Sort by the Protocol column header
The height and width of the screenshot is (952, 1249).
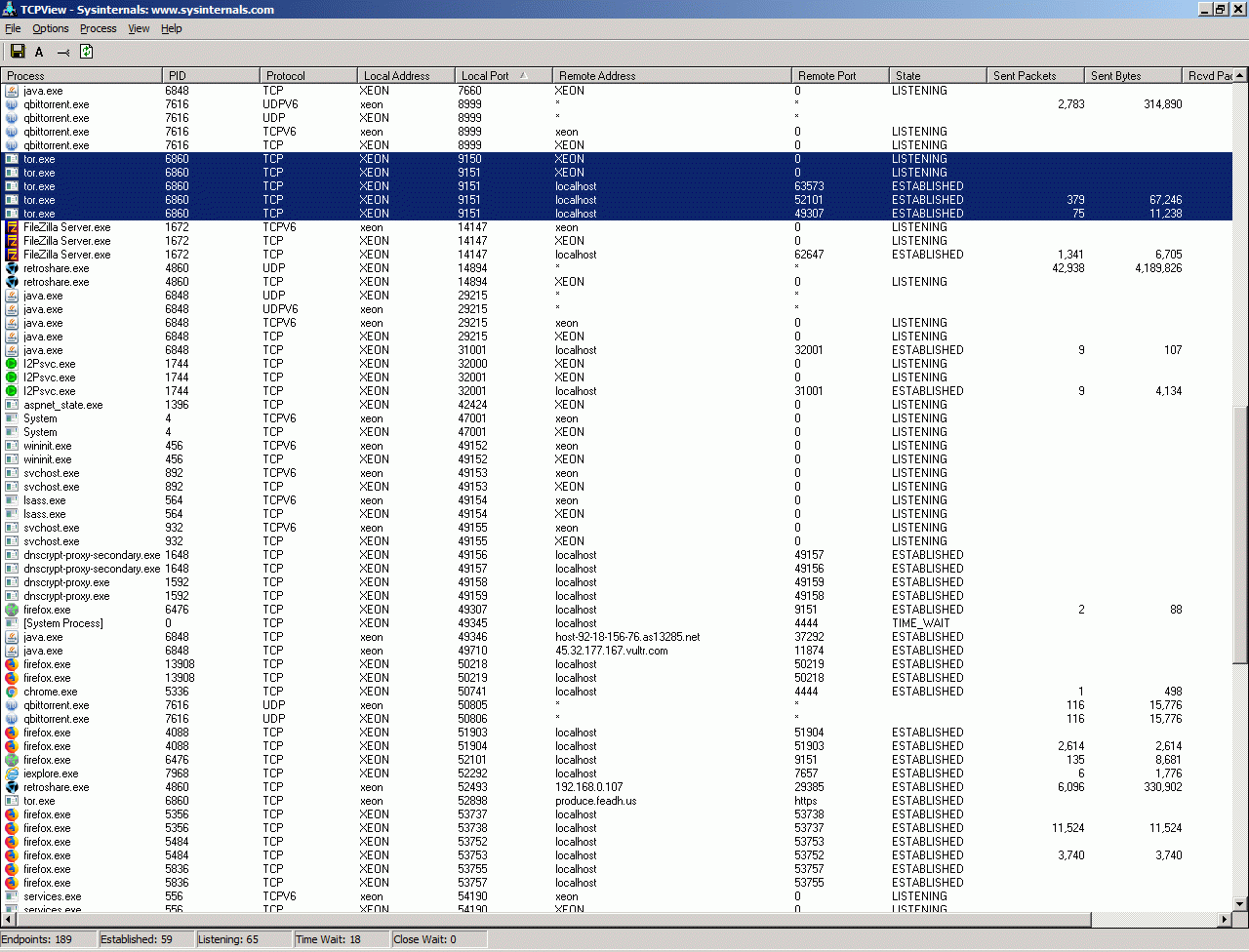308,75
